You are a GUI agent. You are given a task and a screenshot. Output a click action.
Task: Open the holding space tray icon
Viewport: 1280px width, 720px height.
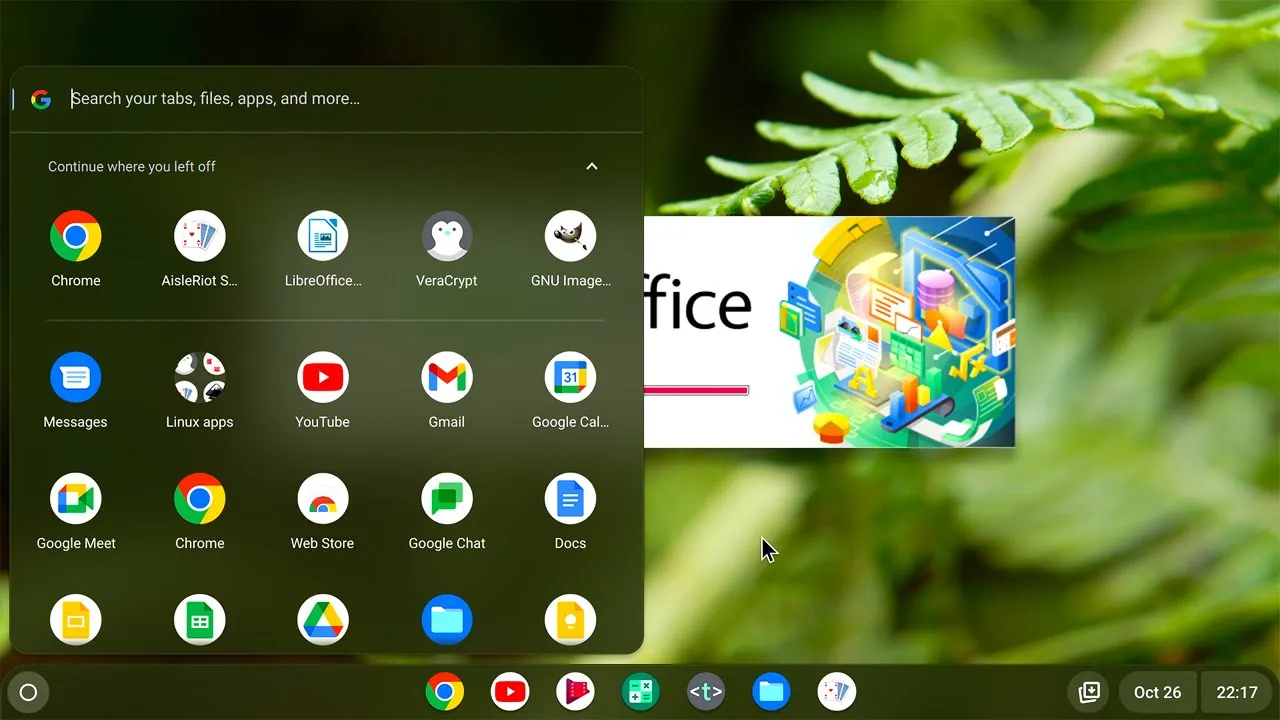1090,692
